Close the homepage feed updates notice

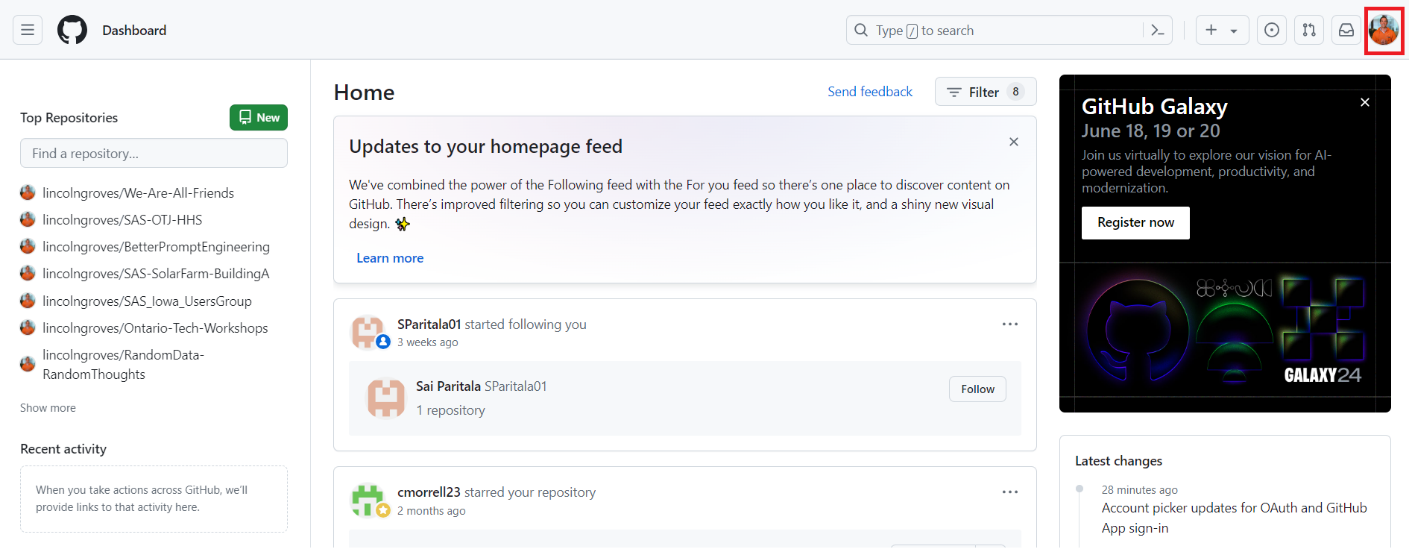[x=1013, y=142]
